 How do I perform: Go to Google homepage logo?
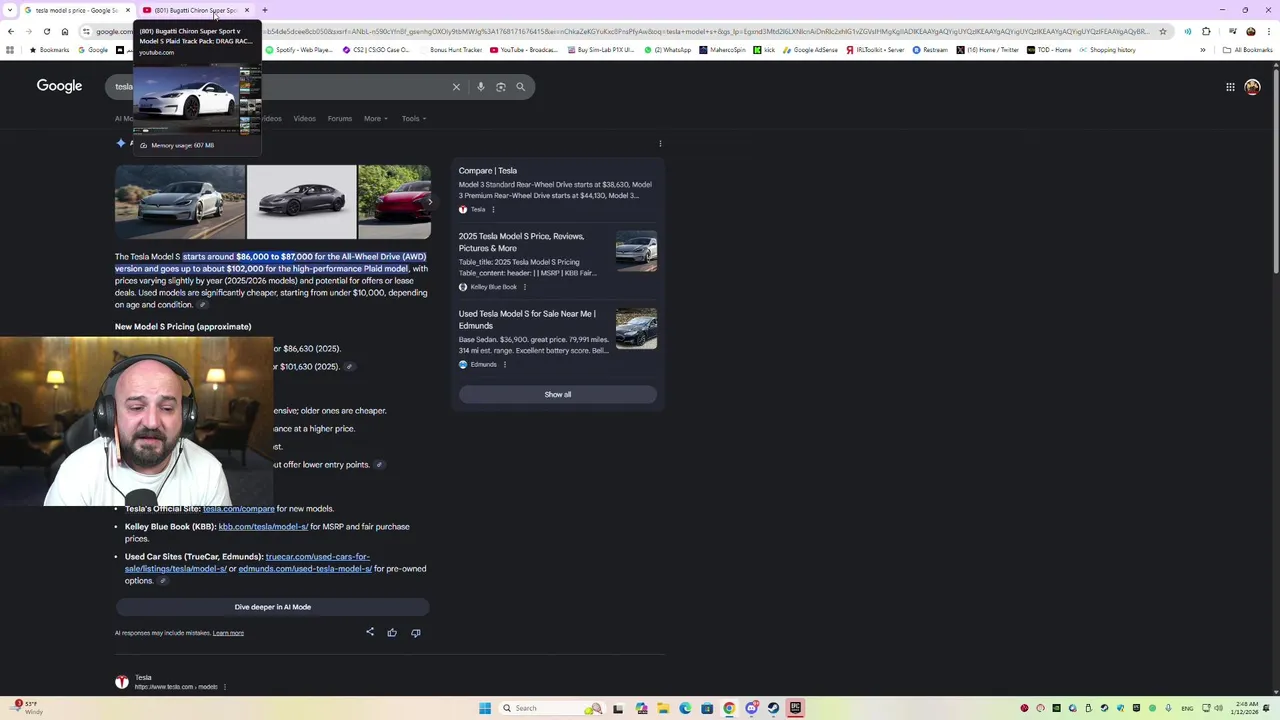[x=59, y=86]
